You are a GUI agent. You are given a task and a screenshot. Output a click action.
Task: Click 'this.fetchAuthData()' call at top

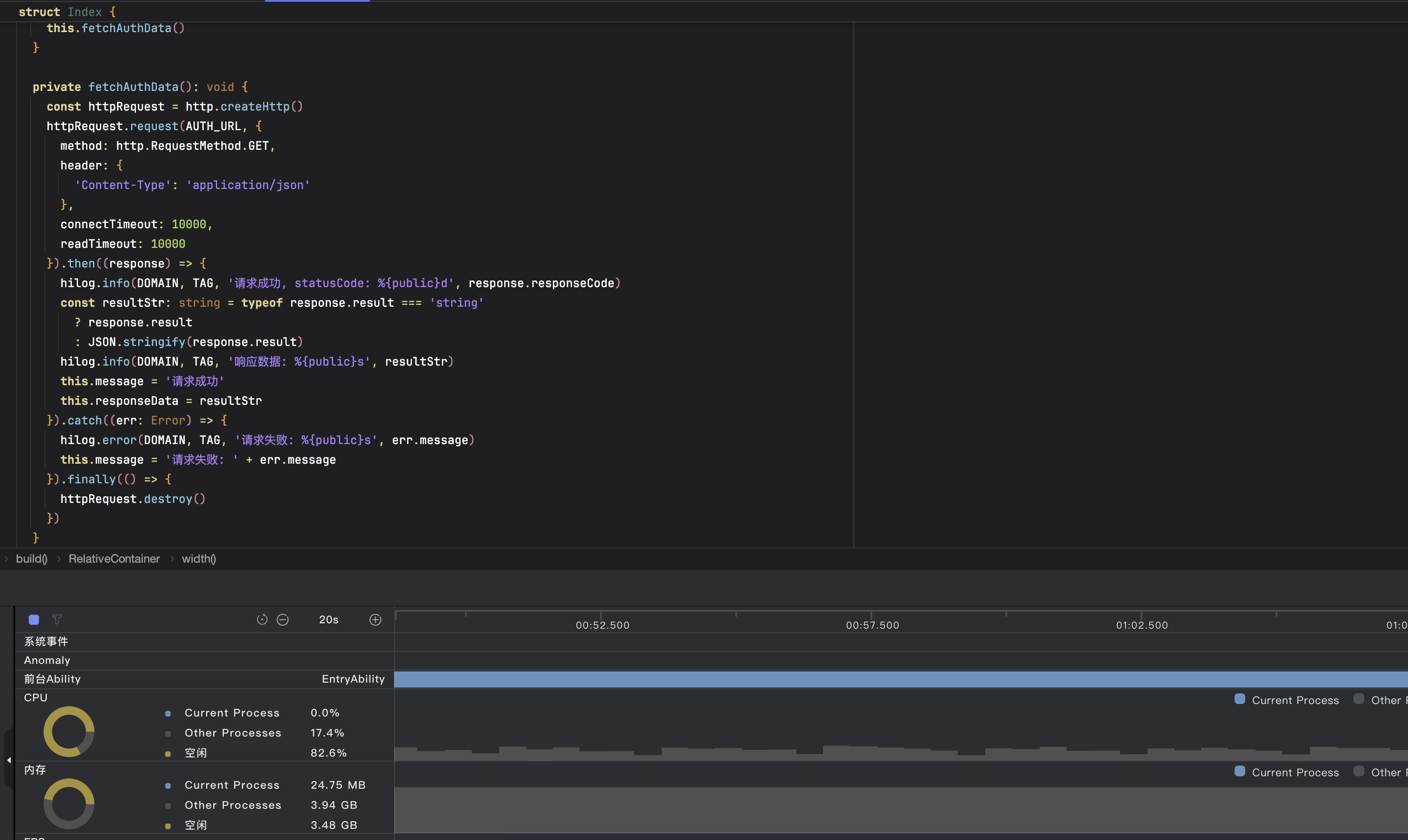(115, 28)
